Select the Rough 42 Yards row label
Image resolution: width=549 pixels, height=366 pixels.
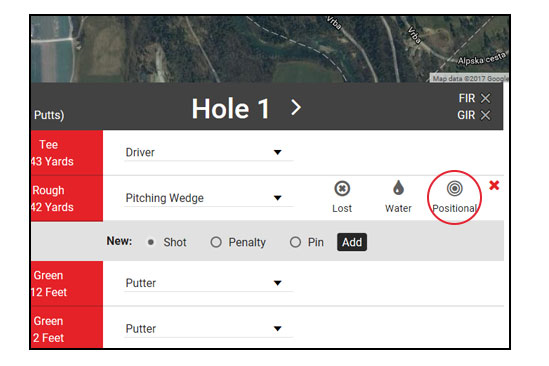[67, 199]
